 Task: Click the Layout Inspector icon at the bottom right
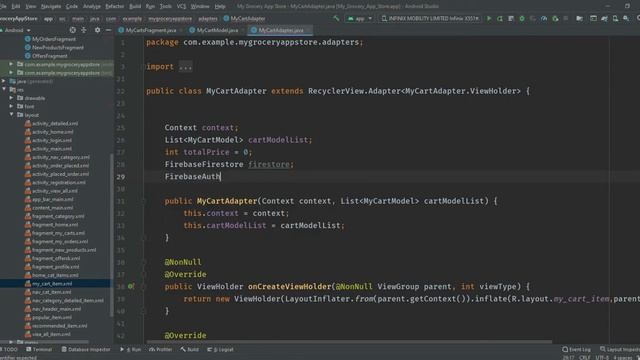click(x=602, y=349)
